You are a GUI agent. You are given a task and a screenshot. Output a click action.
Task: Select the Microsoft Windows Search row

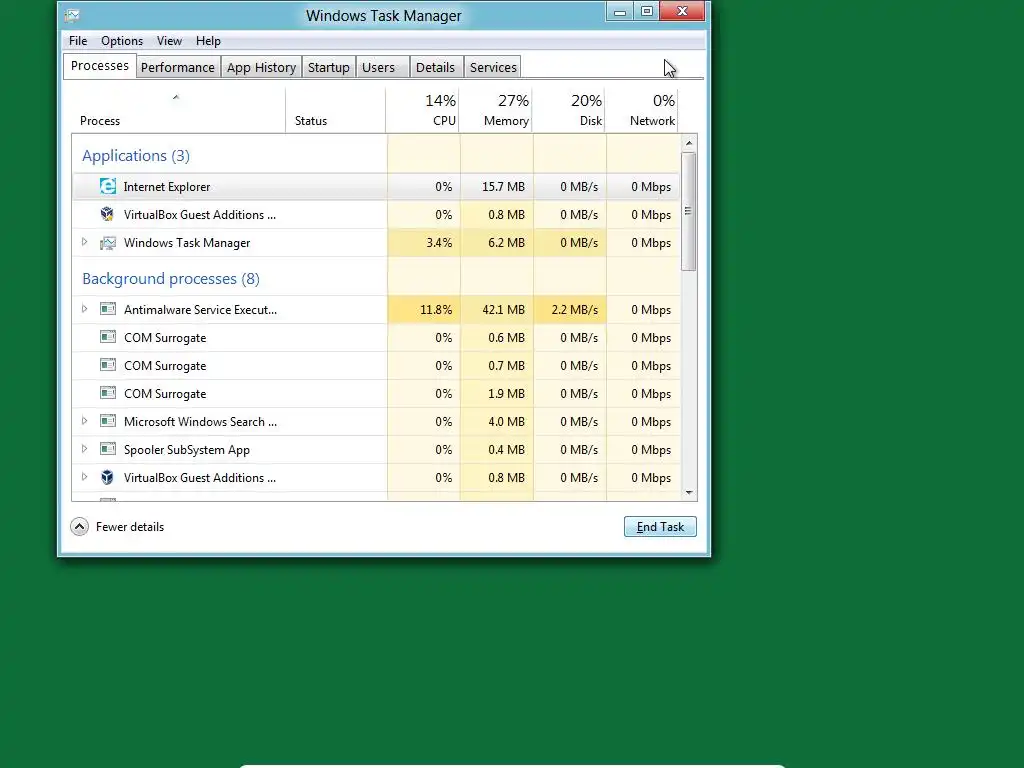(x=376, y=422)
